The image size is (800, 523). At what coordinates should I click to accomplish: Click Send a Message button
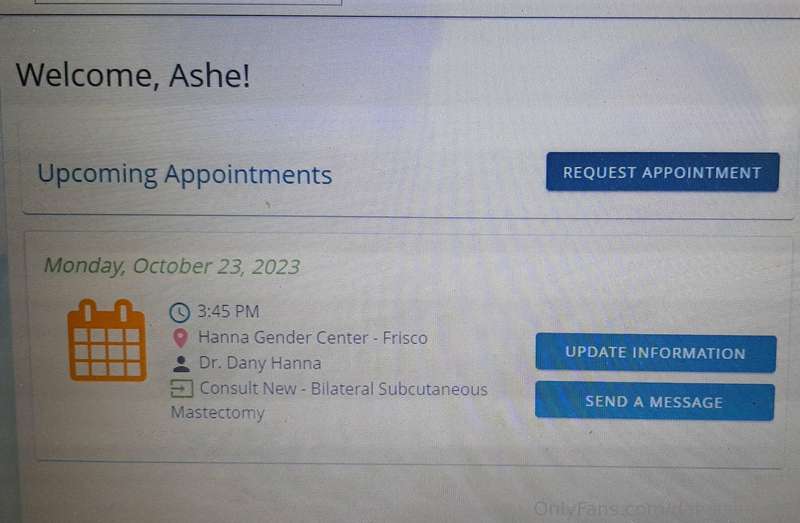click(x=655, y=402)
